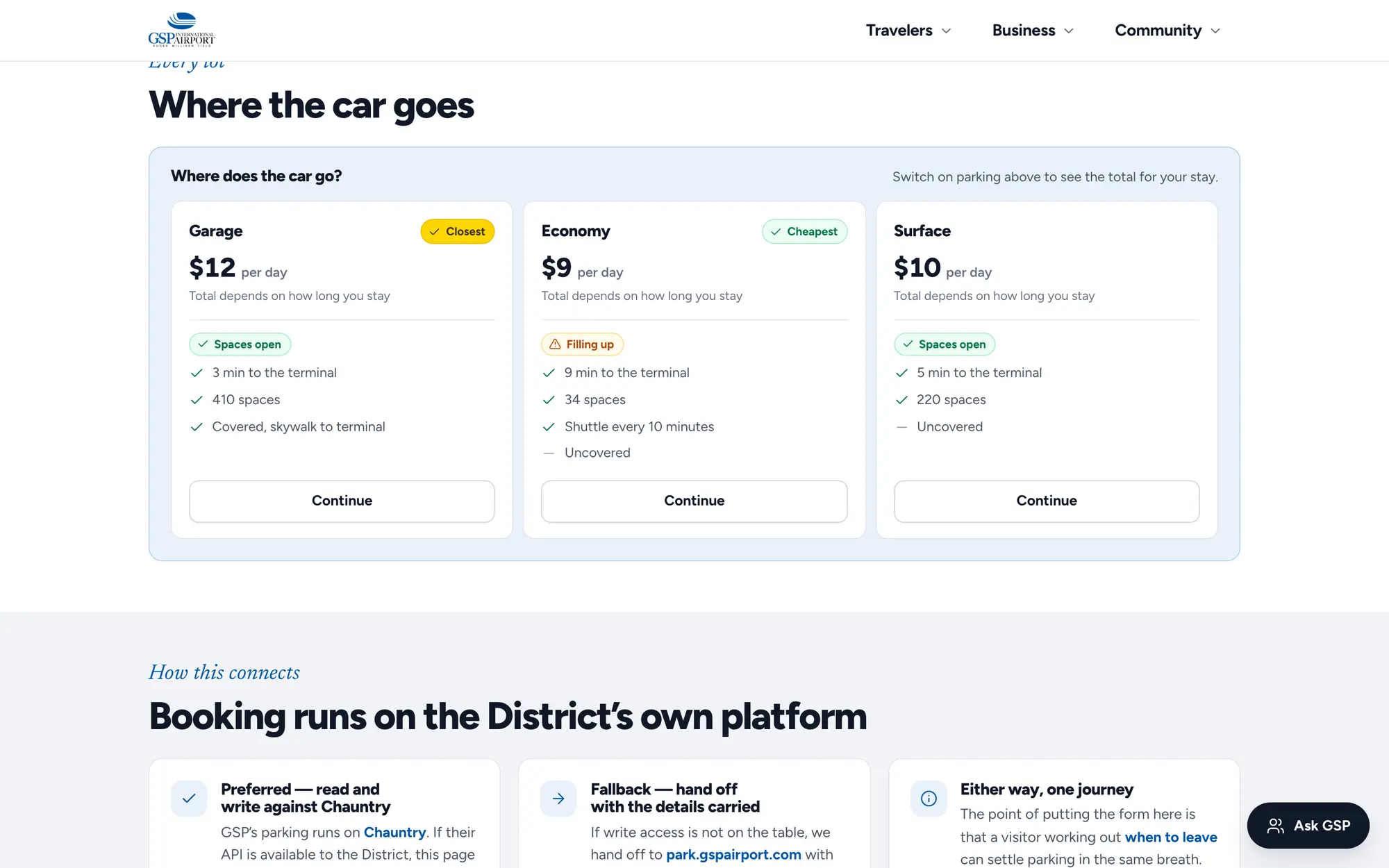The height and width of the screenshot is (868, 1389).
Task: Click the check beside Covered, skywalk to terminal
Action: [x=197, y=427]
